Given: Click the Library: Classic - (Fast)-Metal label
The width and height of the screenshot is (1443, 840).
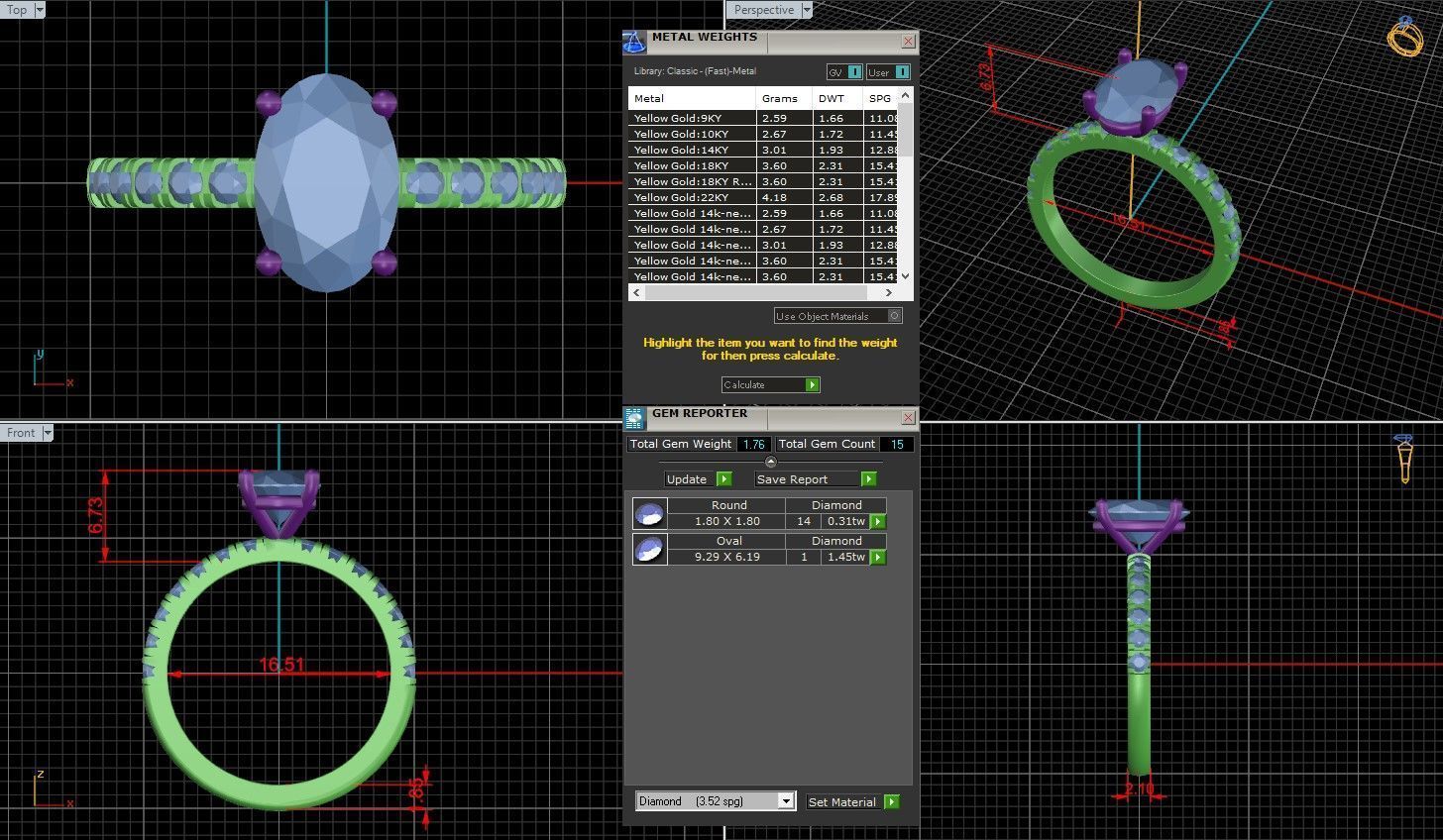Looking at the screenshot, I should [x=695, y=71].
